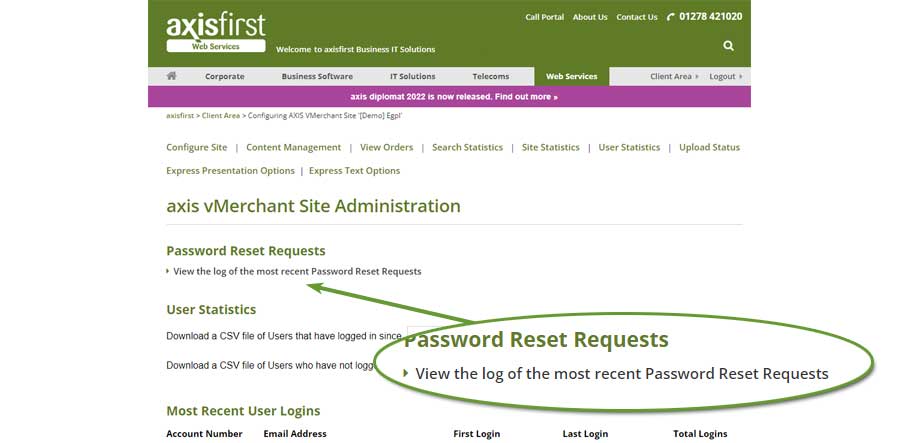Select the Web Services tab
The image size is (900, 443).
[571, 76]
